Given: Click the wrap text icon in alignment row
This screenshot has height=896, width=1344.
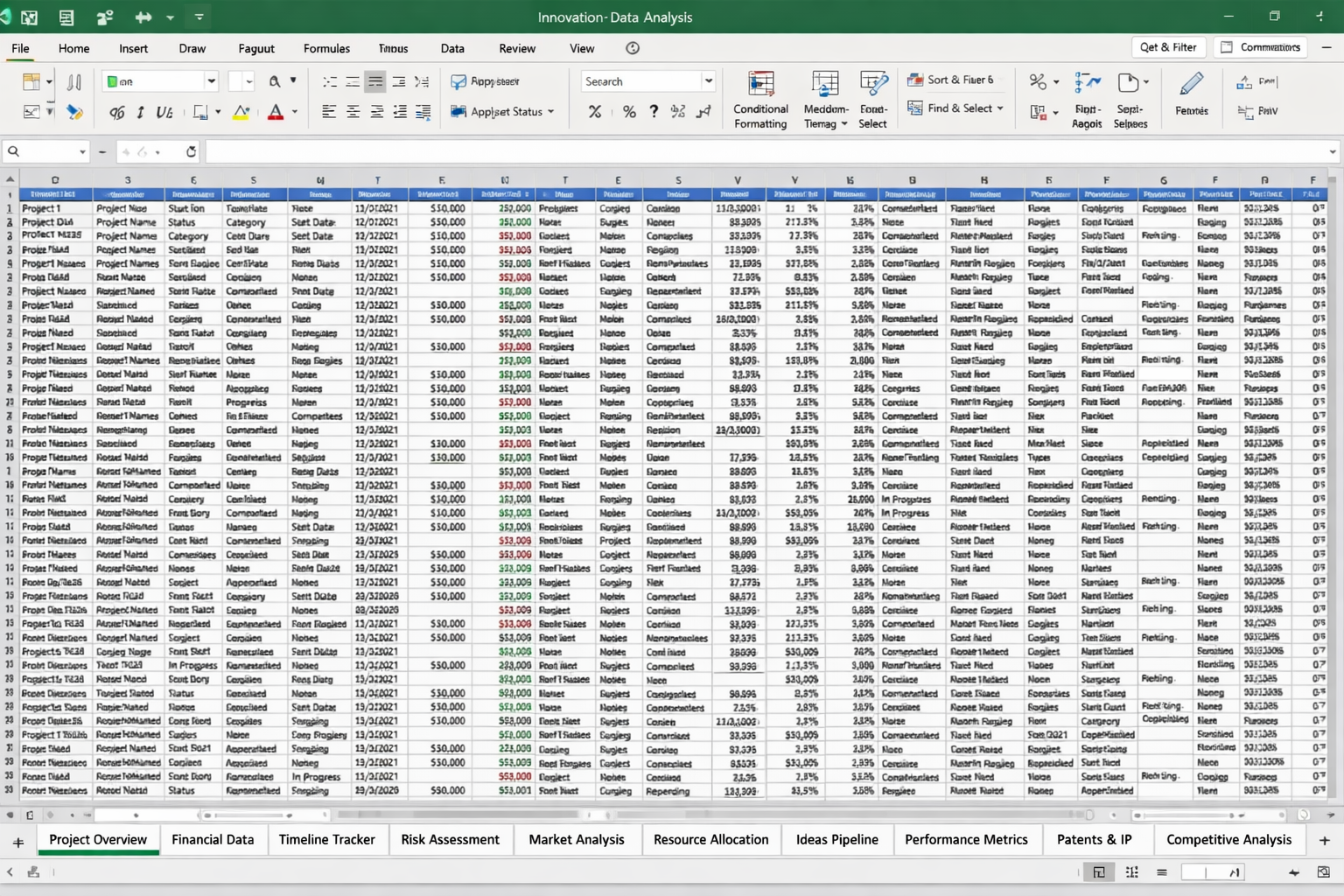Looking at the screenshot, I should point(423,112).
